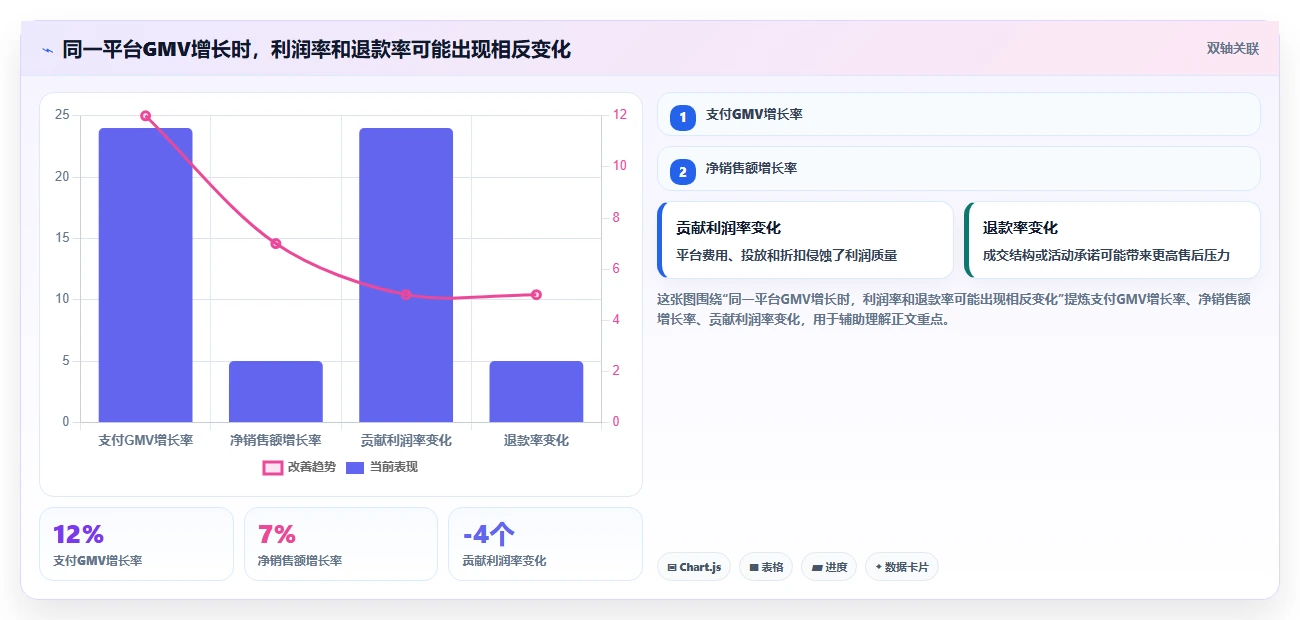Click the trend line point above 净销售额增长率

(276, 243)
